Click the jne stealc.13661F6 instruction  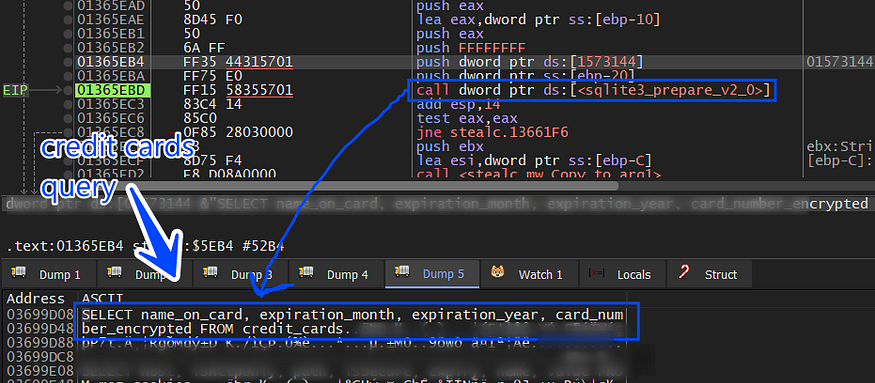coord(493,132)
